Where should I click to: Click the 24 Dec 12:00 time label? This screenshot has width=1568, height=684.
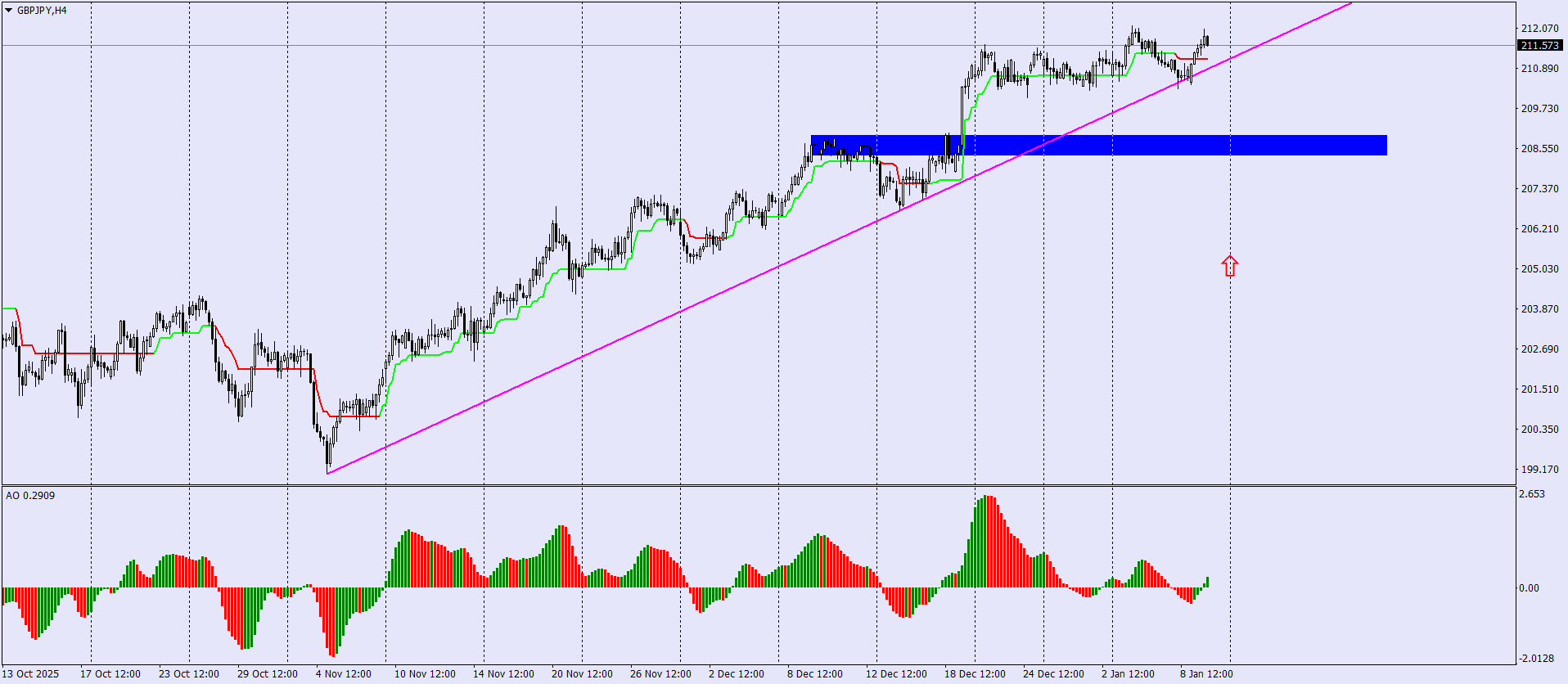1053,674
